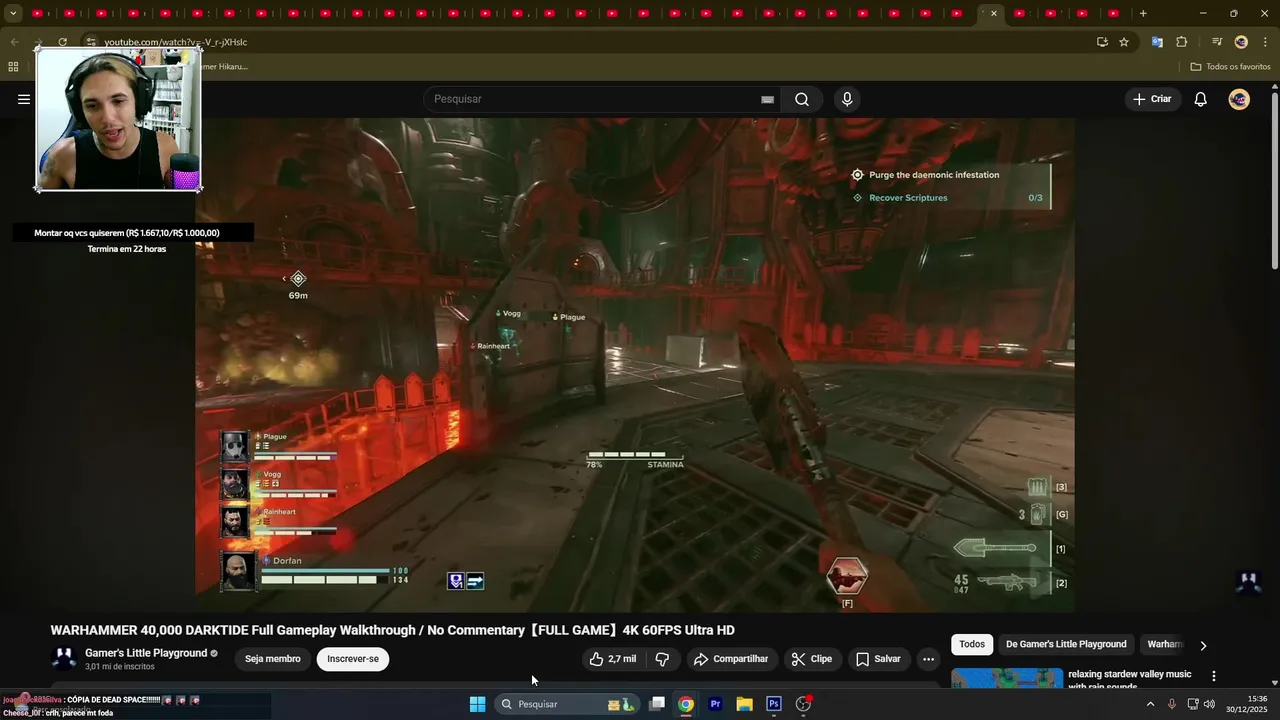Go back using Chrome's back arrow
Image resolution: width=1280 pixels, height=720 pixels.
click(x=14, y=42)
